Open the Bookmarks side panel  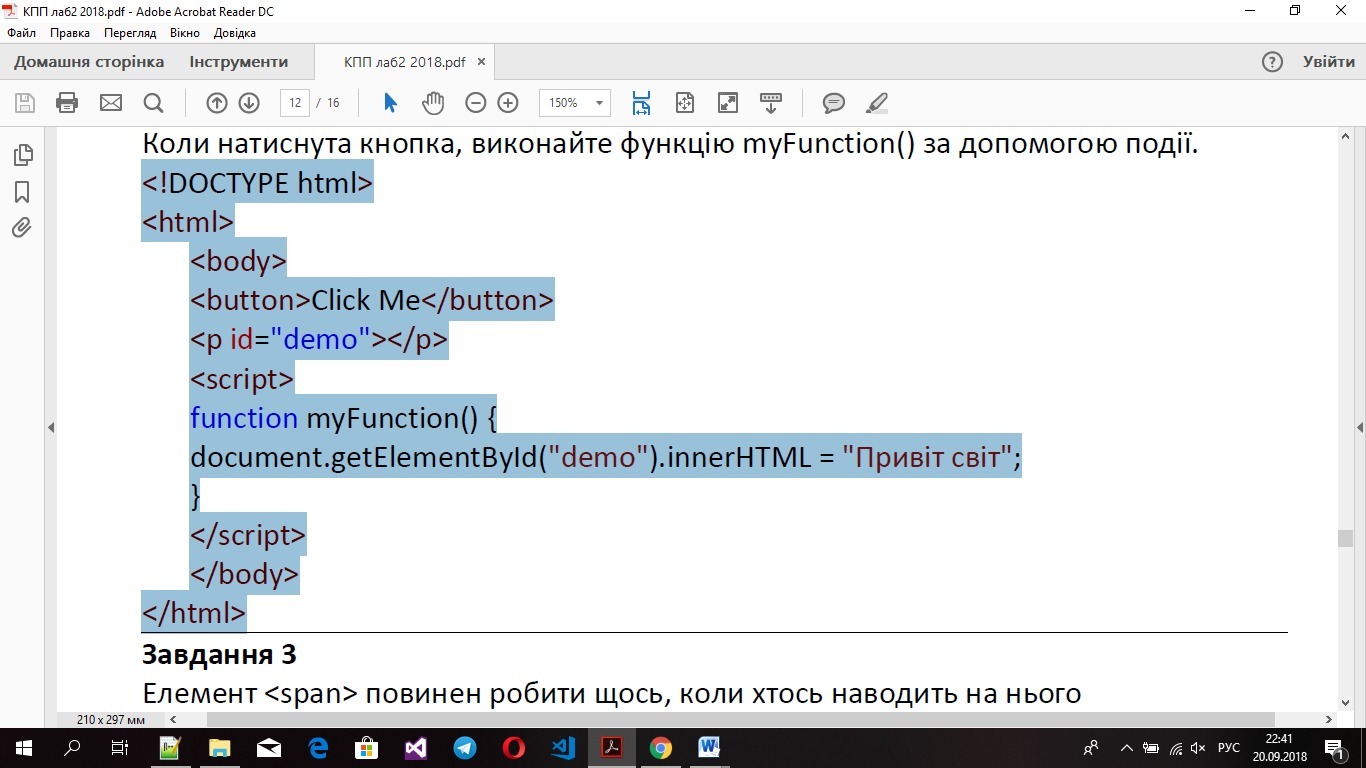(22, 192)
